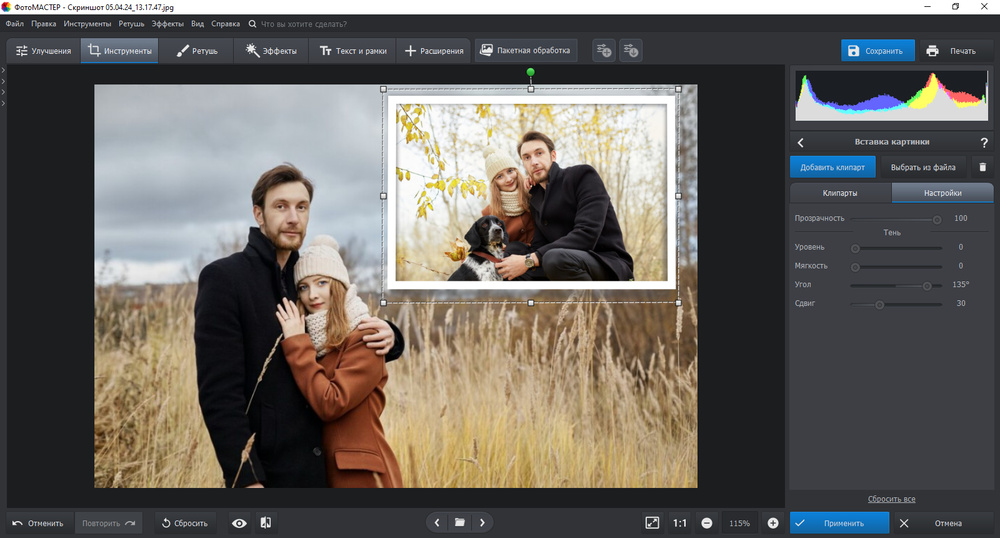Go to next image with right chevron
This screenshot has width=1000, height=538.
click(482, 523)
